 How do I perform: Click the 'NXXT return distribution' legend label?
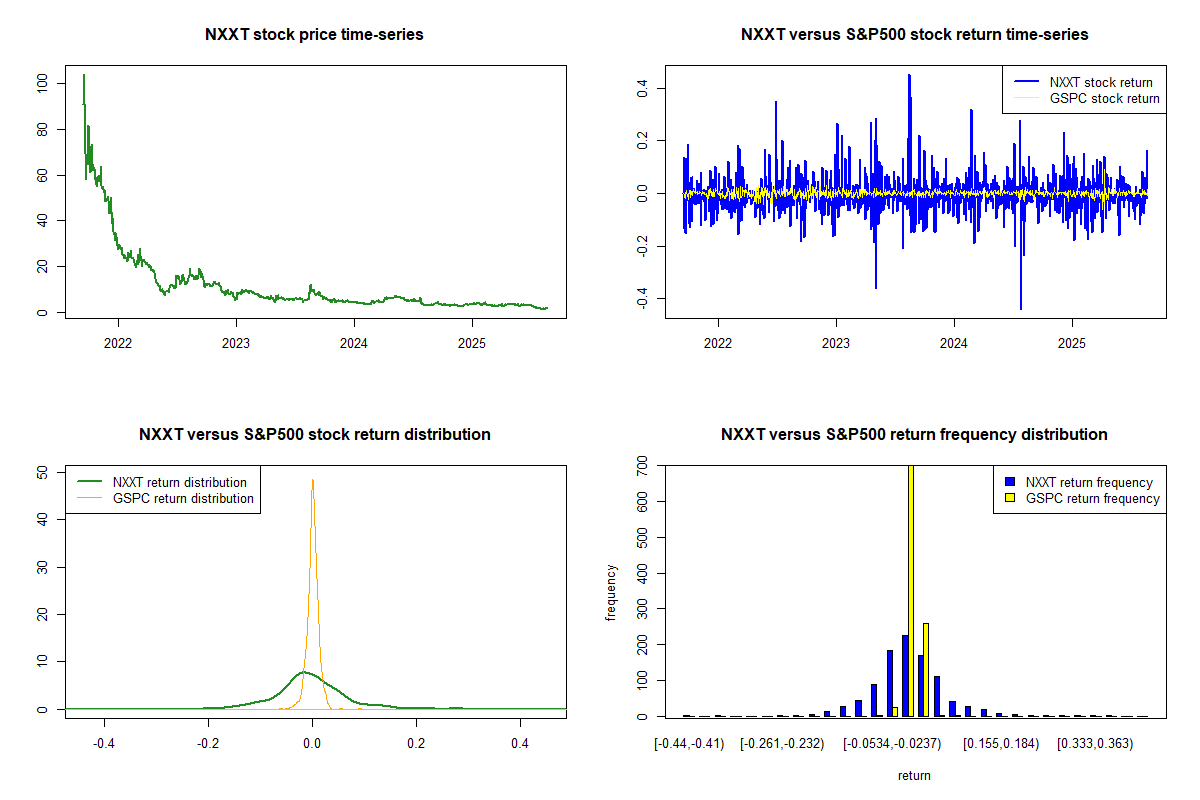click(179, 482)
